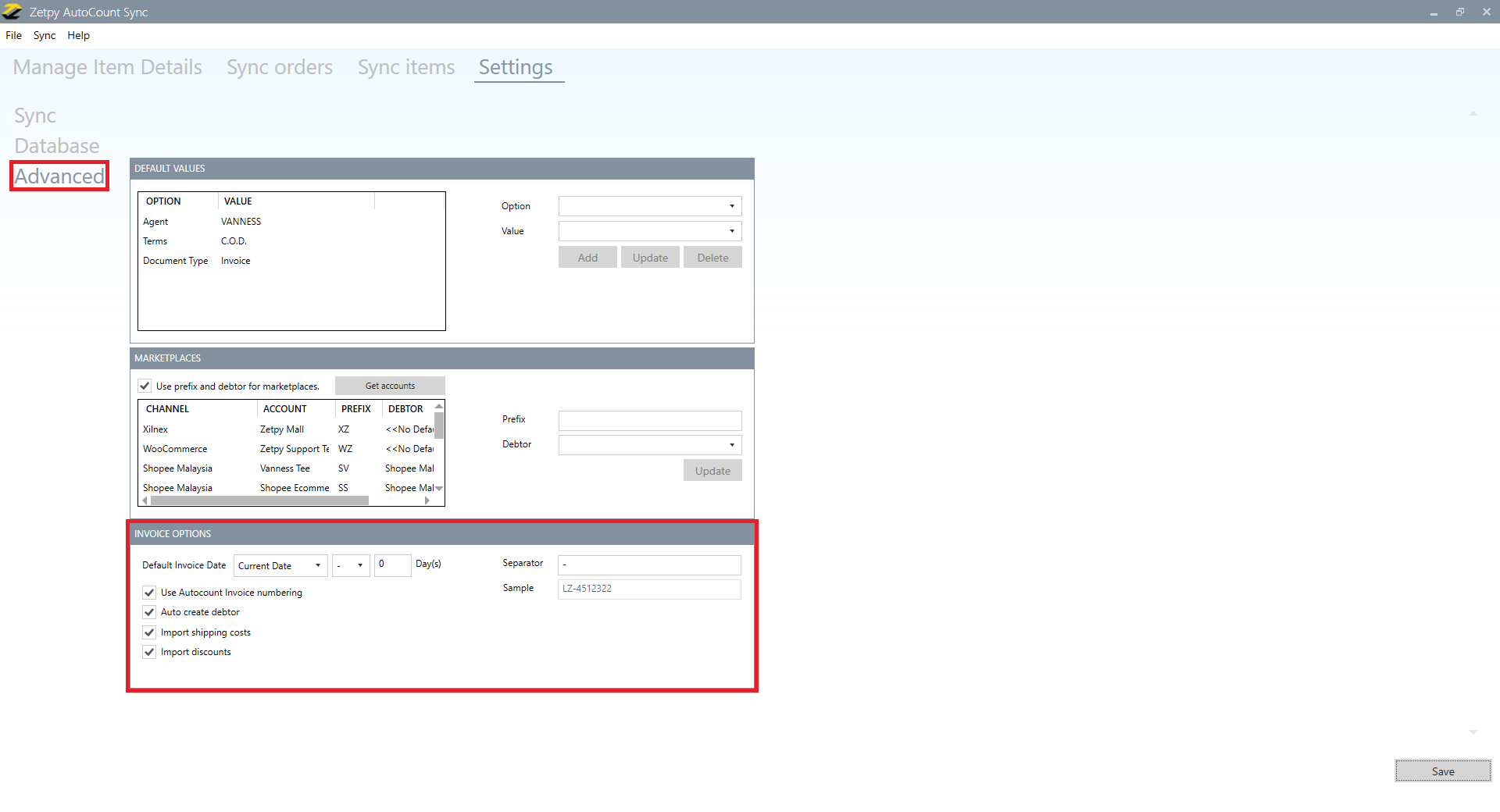Open the Help menu

(78, 35)
